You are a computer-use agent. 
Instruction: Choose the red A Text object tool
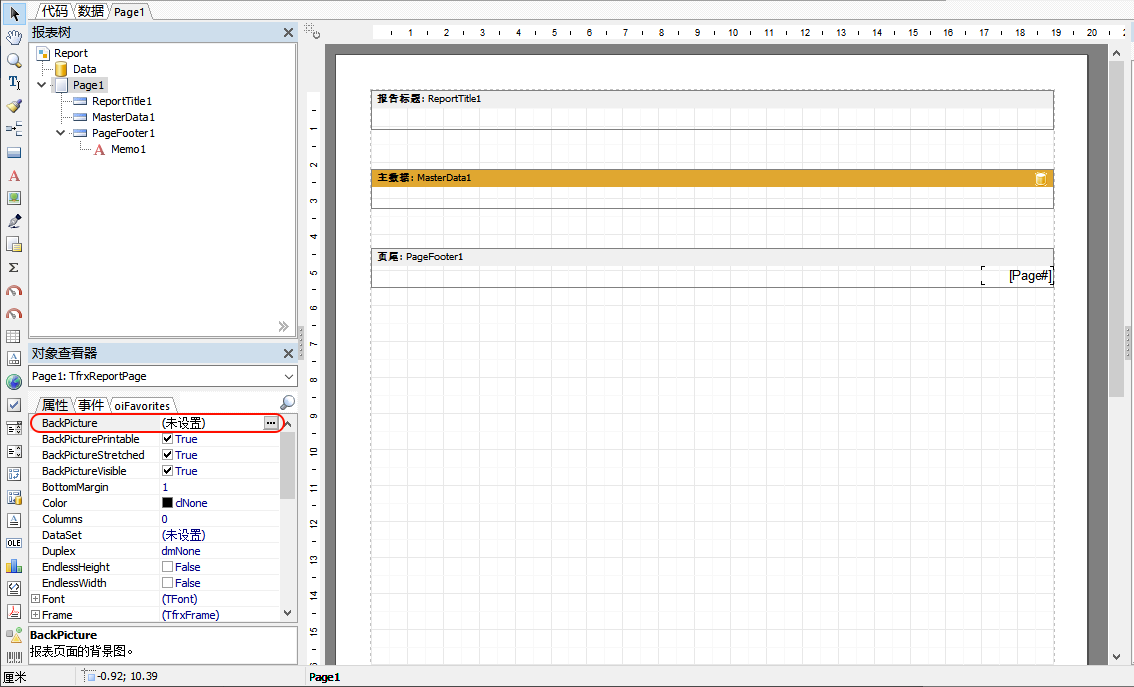[x=14, y=176]
